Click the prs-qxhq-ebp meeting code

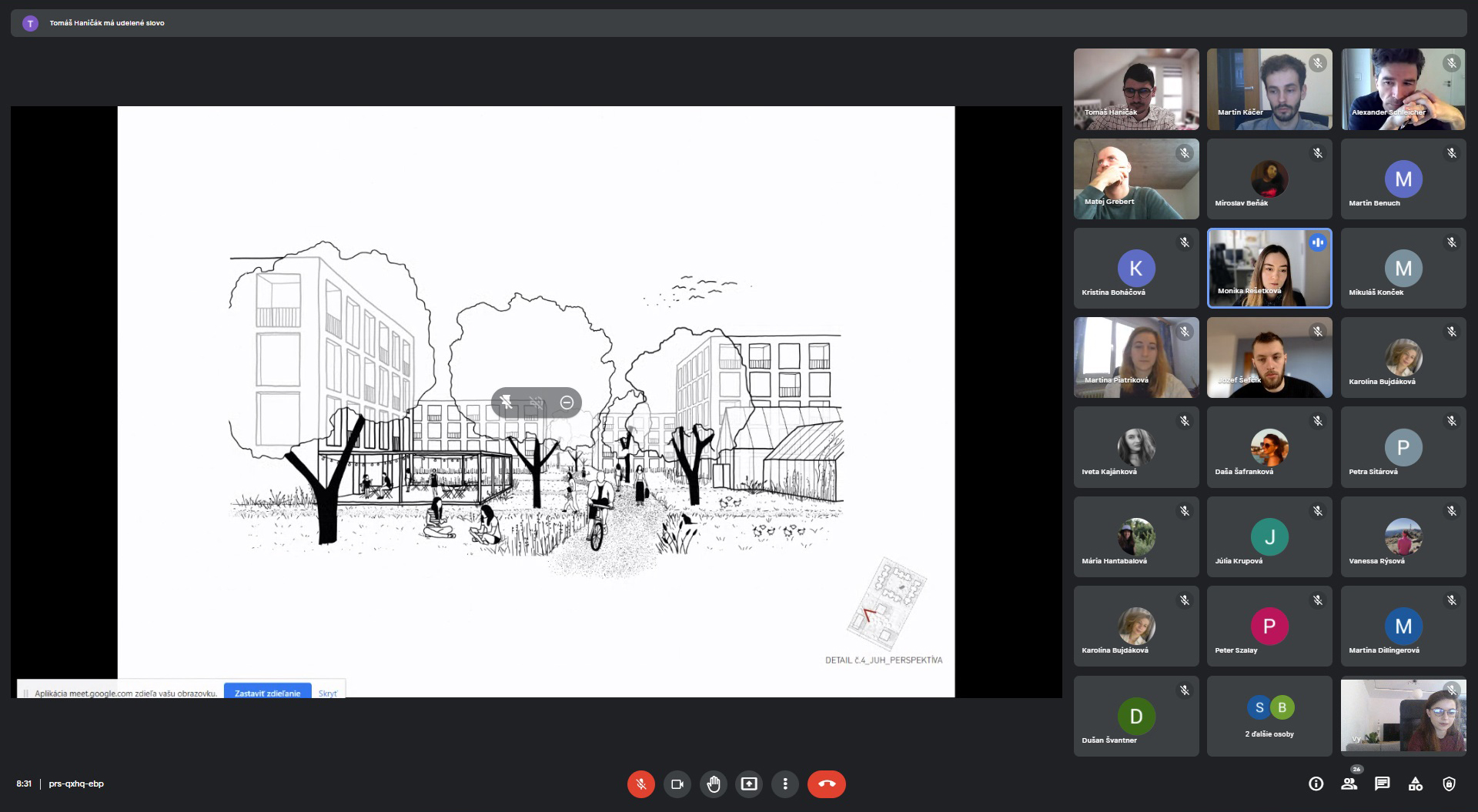click(76, 784)
